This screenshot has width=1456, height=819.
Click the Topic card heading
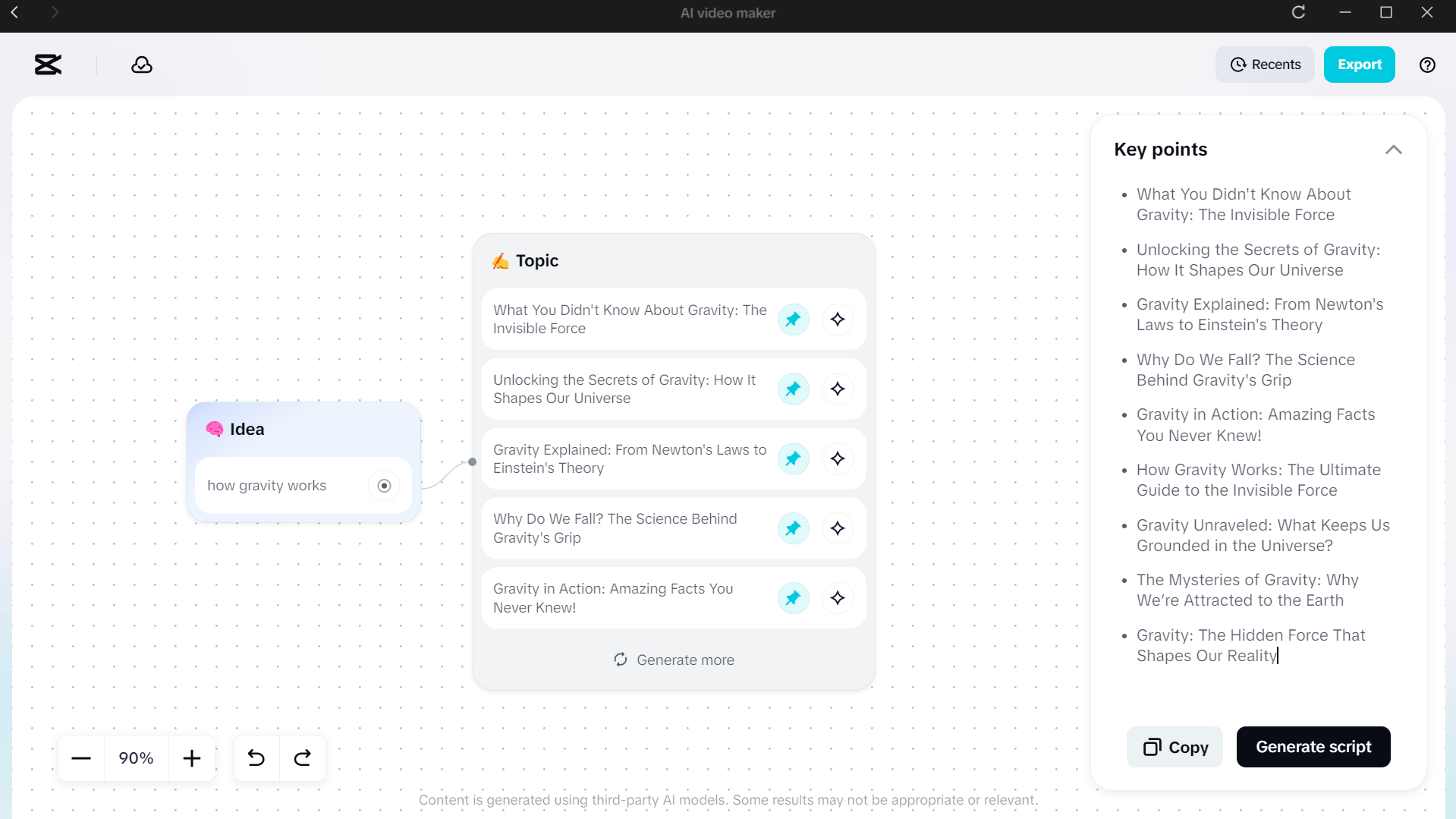(537, 260)
